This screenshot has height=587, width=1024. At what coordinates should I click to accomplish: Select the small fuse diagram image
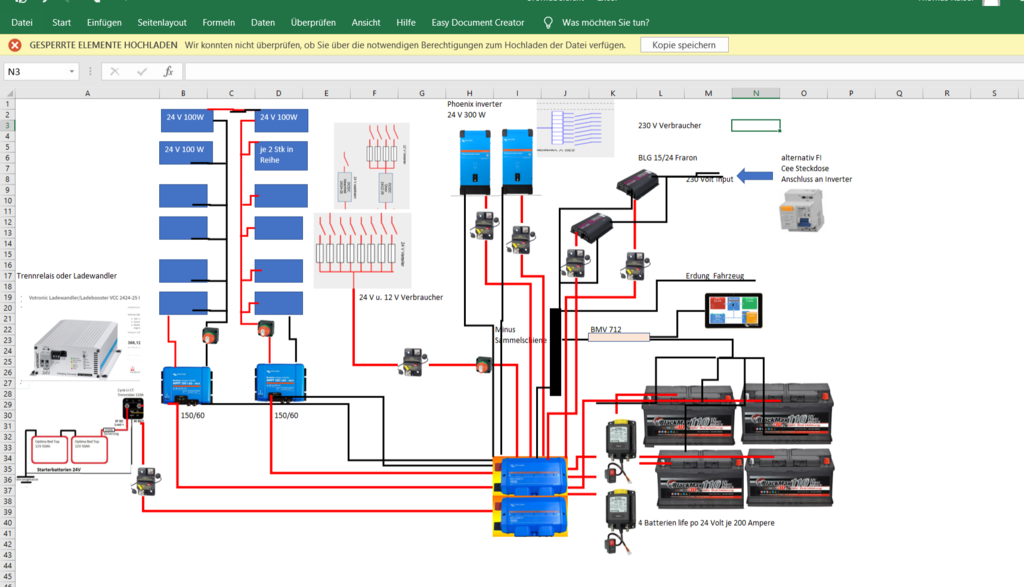click(372, 166)
